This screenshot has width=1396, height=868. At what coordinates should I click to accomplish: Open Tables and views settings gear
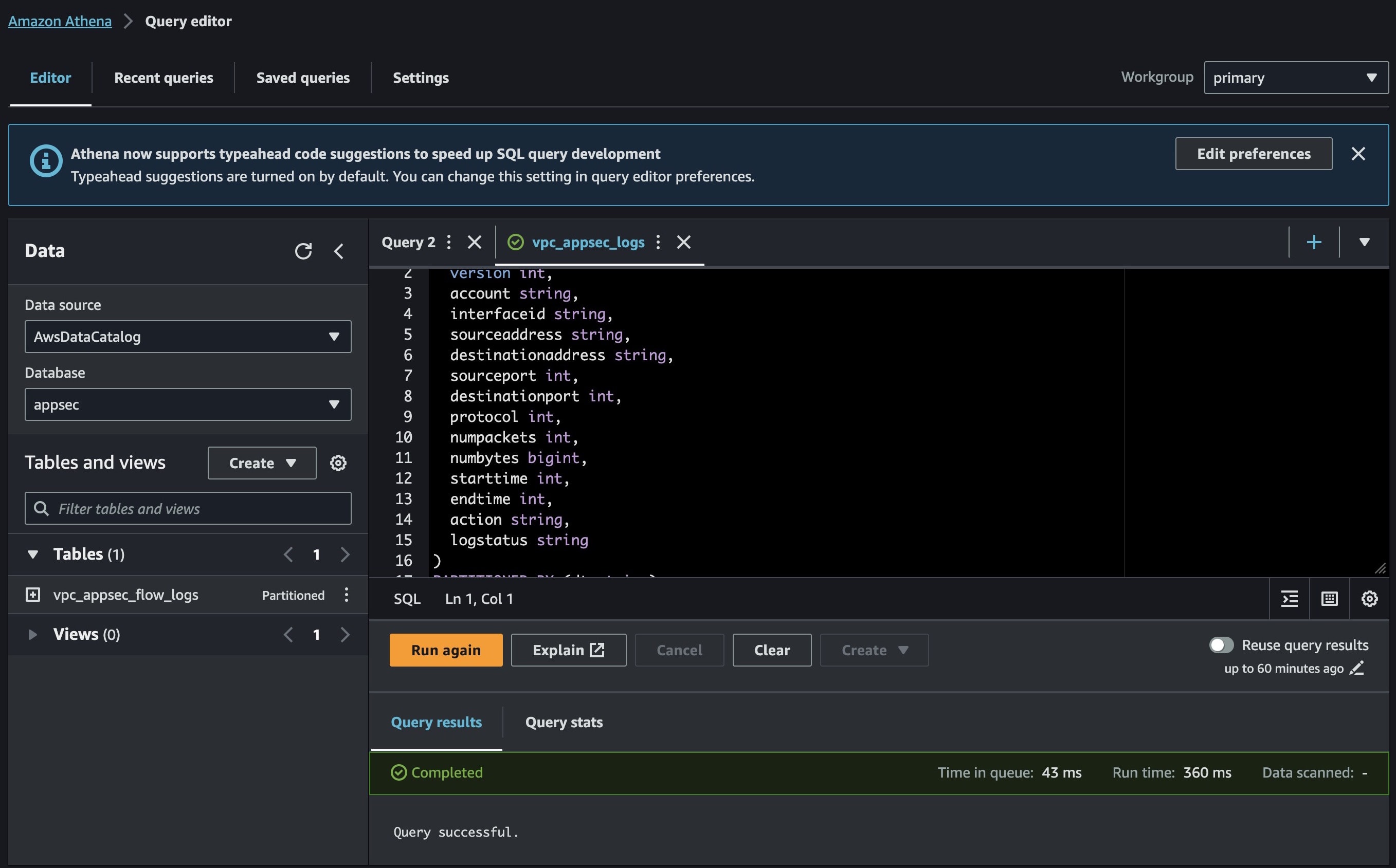coord(338,463)
